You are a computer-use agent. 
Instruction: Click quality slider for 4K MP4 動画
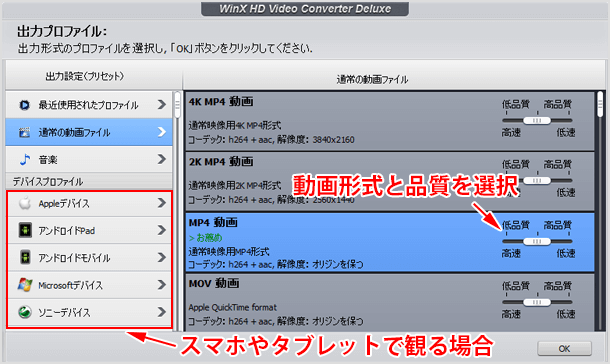(537, 121)
